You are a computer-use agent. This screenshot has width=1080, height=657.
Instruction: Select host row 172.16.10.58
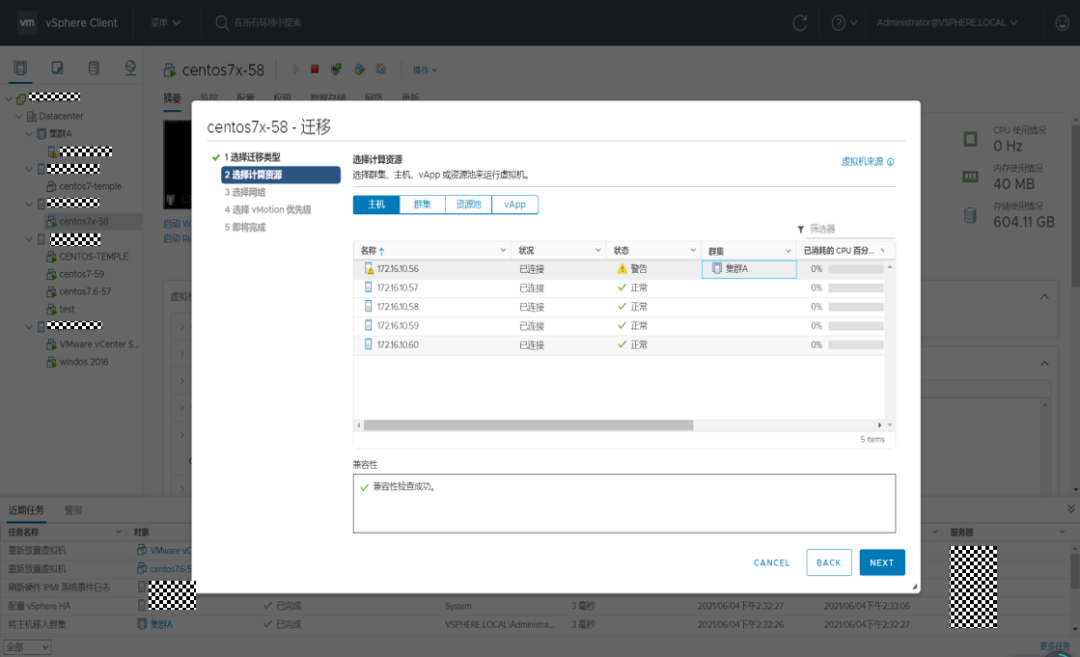pyautogui.click(x=619, y=306)
